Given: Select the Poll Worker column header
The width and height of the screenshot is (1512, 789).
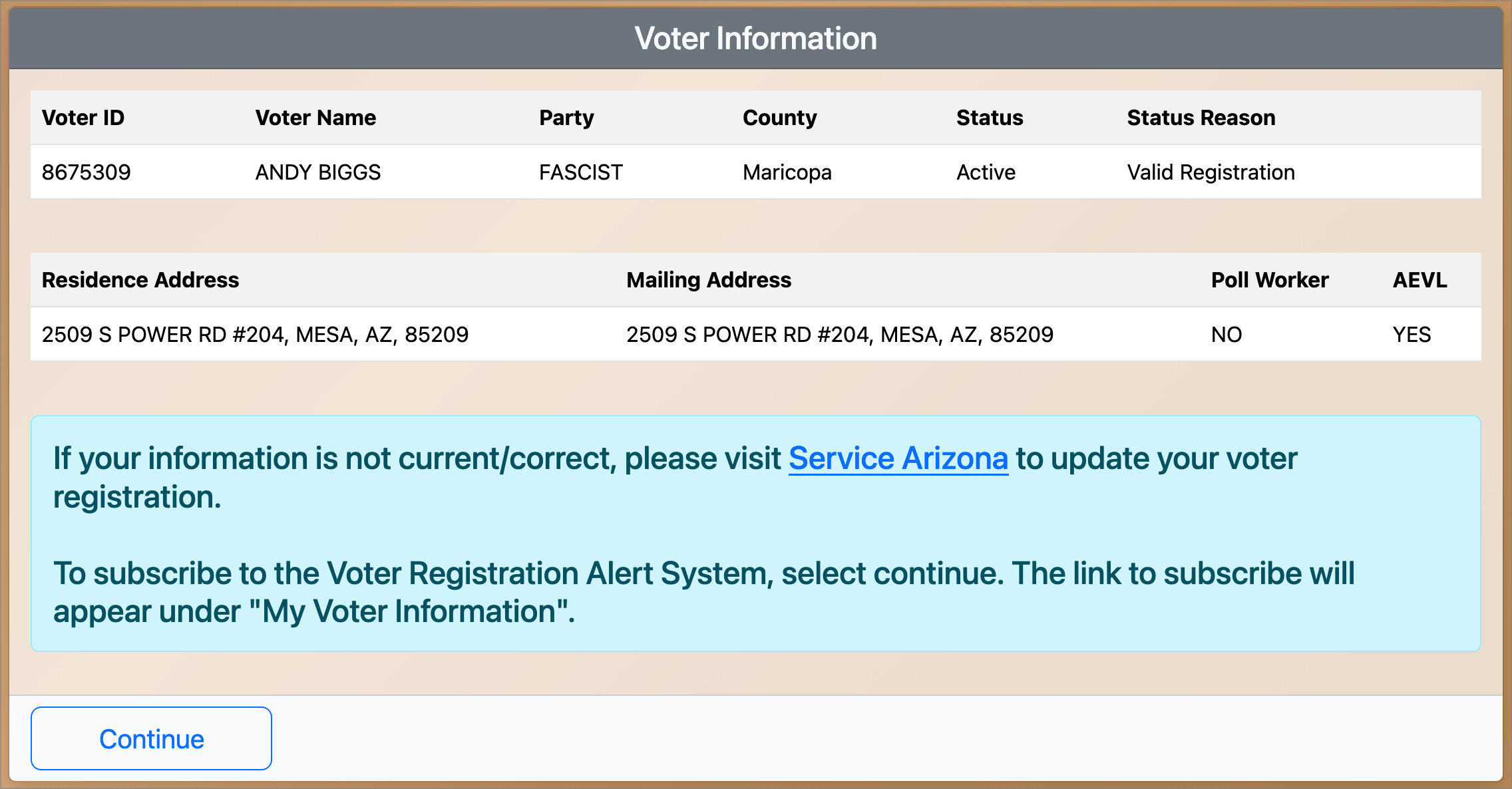Looking at the screenshot, I should 1268,280.
